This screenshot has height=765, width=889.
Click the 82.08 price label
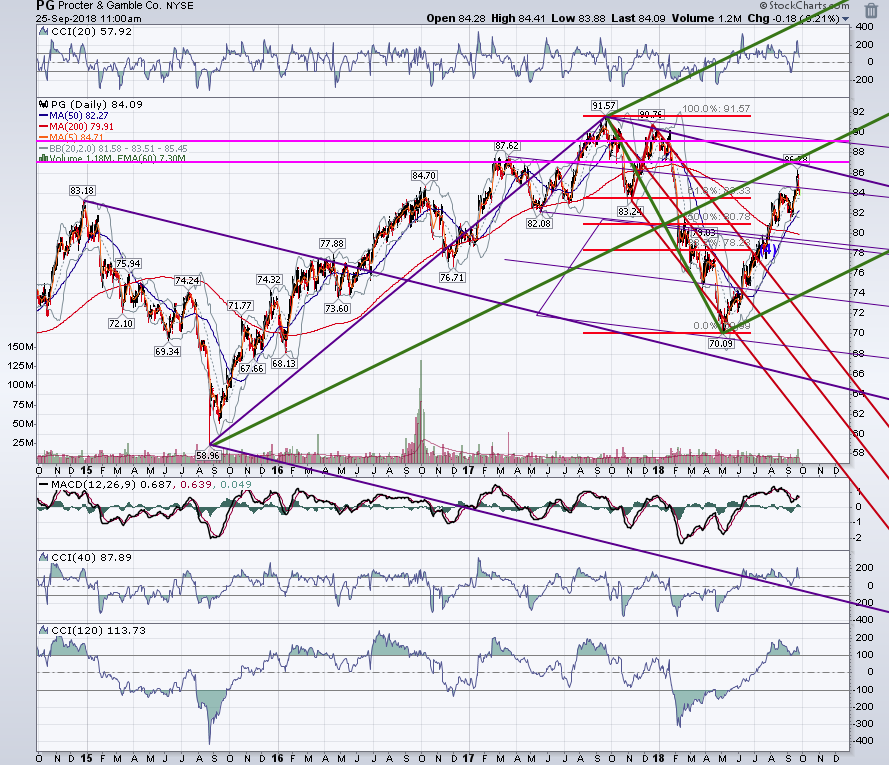pos(539,223)
